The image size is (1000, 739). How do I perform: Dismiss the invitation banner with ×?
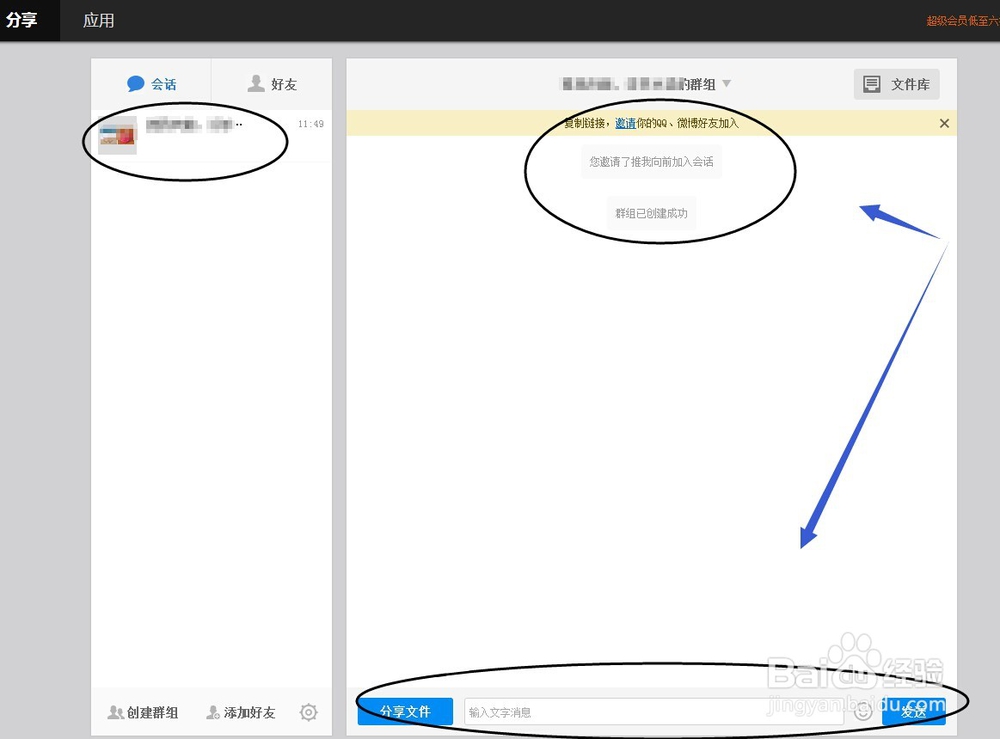coord(943,123)
